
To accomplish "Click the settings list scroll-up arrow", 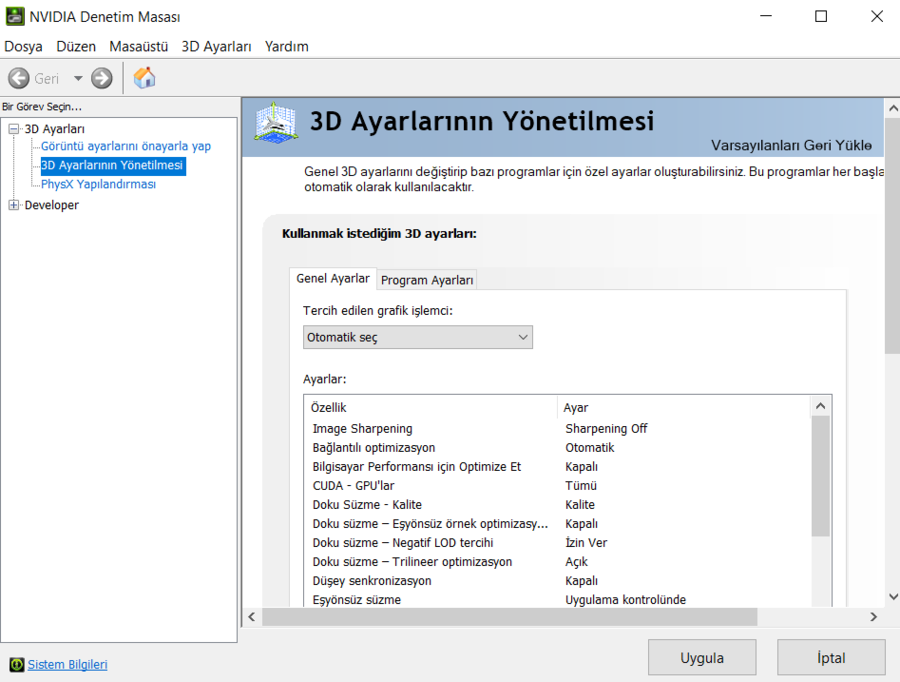I will 821,406.
